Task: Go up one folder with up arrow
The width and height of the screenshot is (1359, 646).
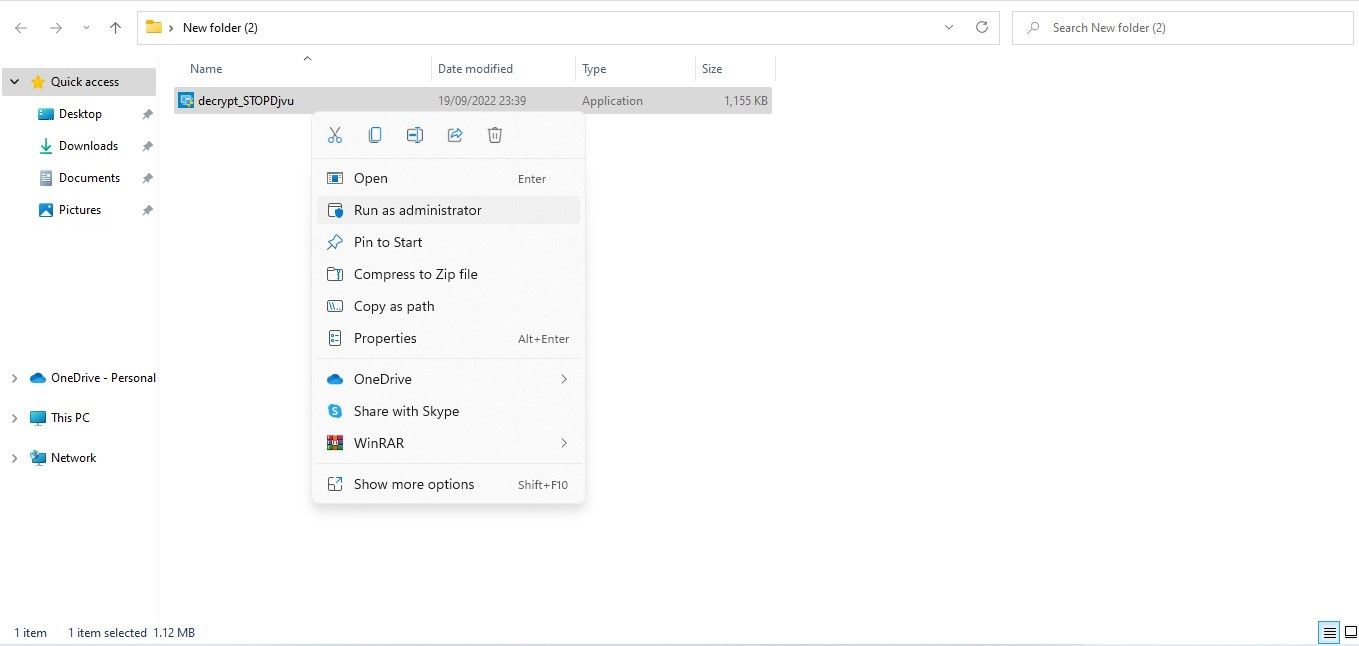Action: [115, 28]
